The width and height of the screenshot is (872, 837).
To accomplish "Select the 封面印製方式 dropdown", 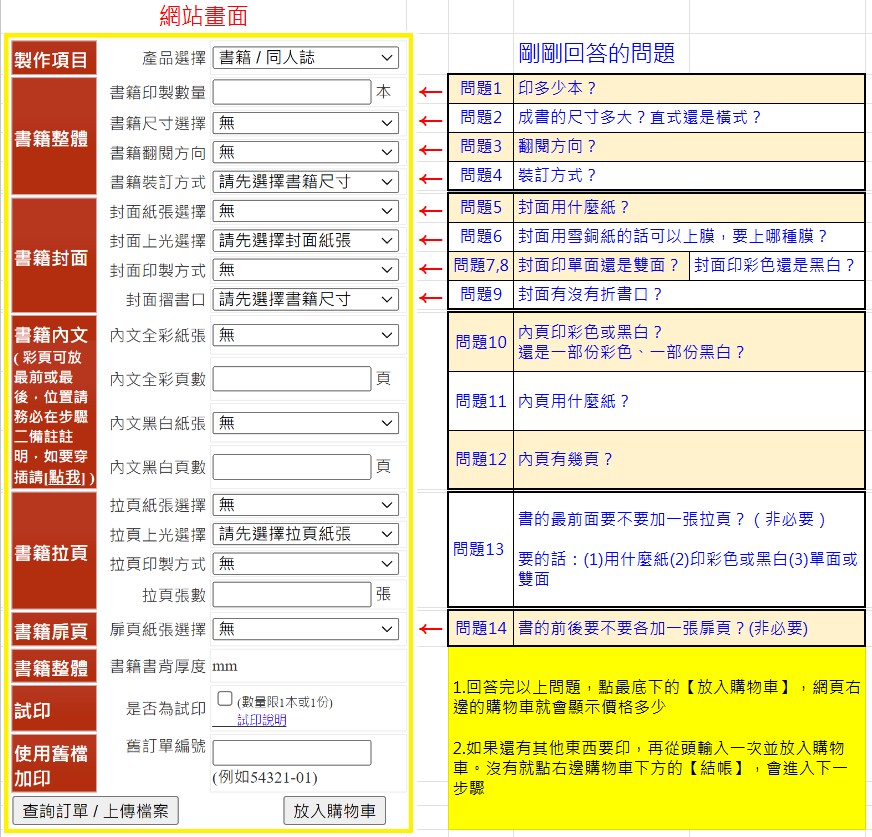I will tap(305, 269).
